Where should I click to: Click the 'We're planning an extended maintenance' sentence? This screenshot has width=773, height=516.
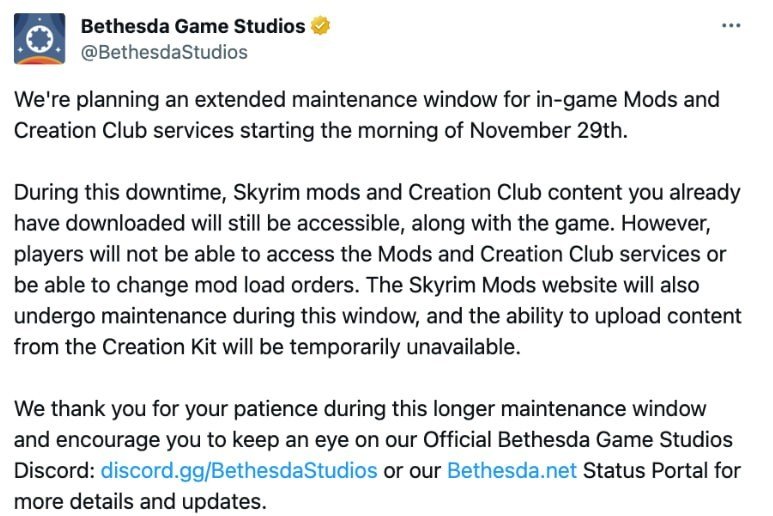[x=367, y=115]
